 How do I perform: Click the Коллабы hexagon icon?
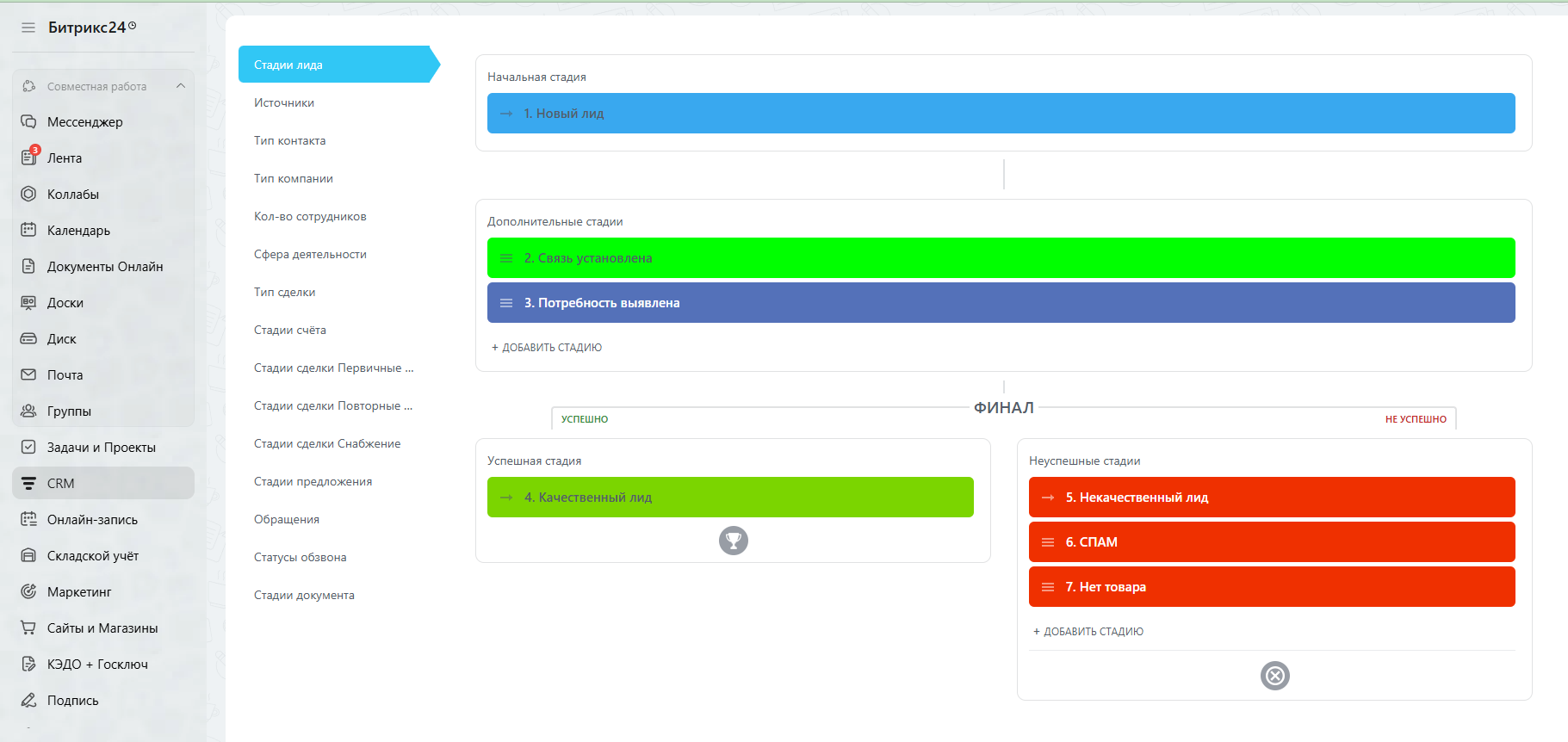[28, 194]
